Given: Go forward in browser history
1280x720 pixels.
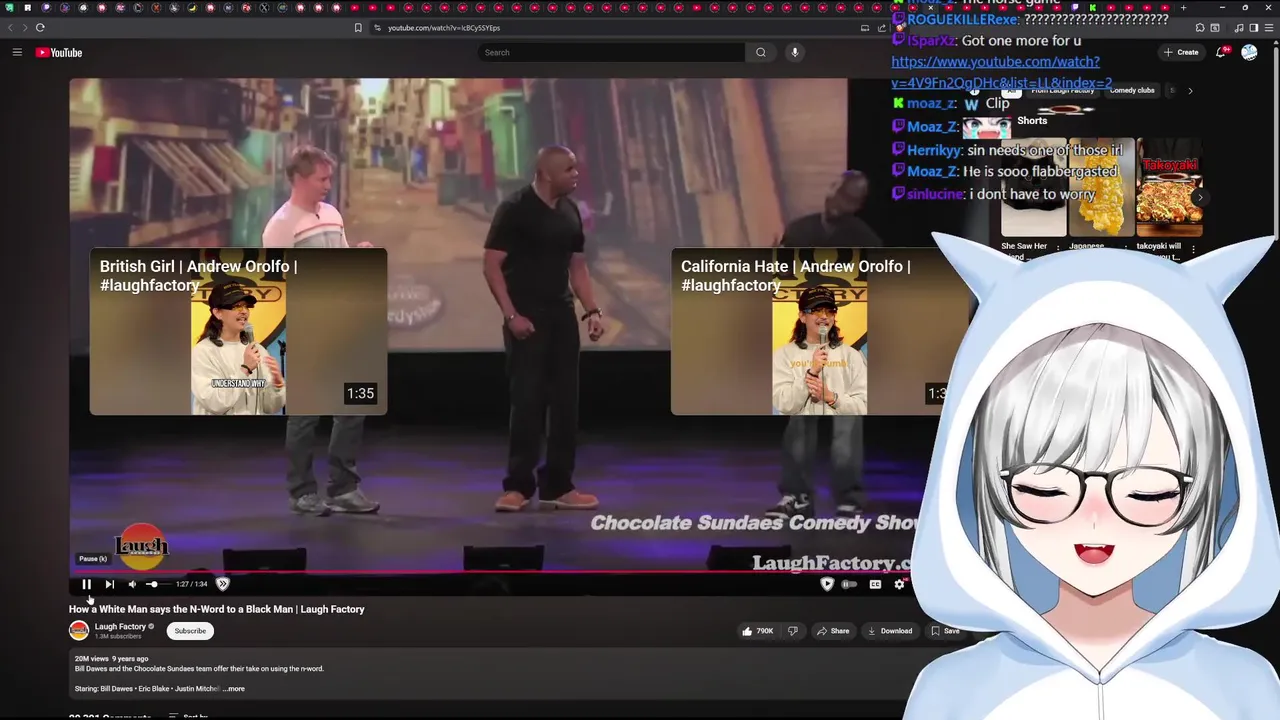Looking at the screenshot, I should 23,28.
